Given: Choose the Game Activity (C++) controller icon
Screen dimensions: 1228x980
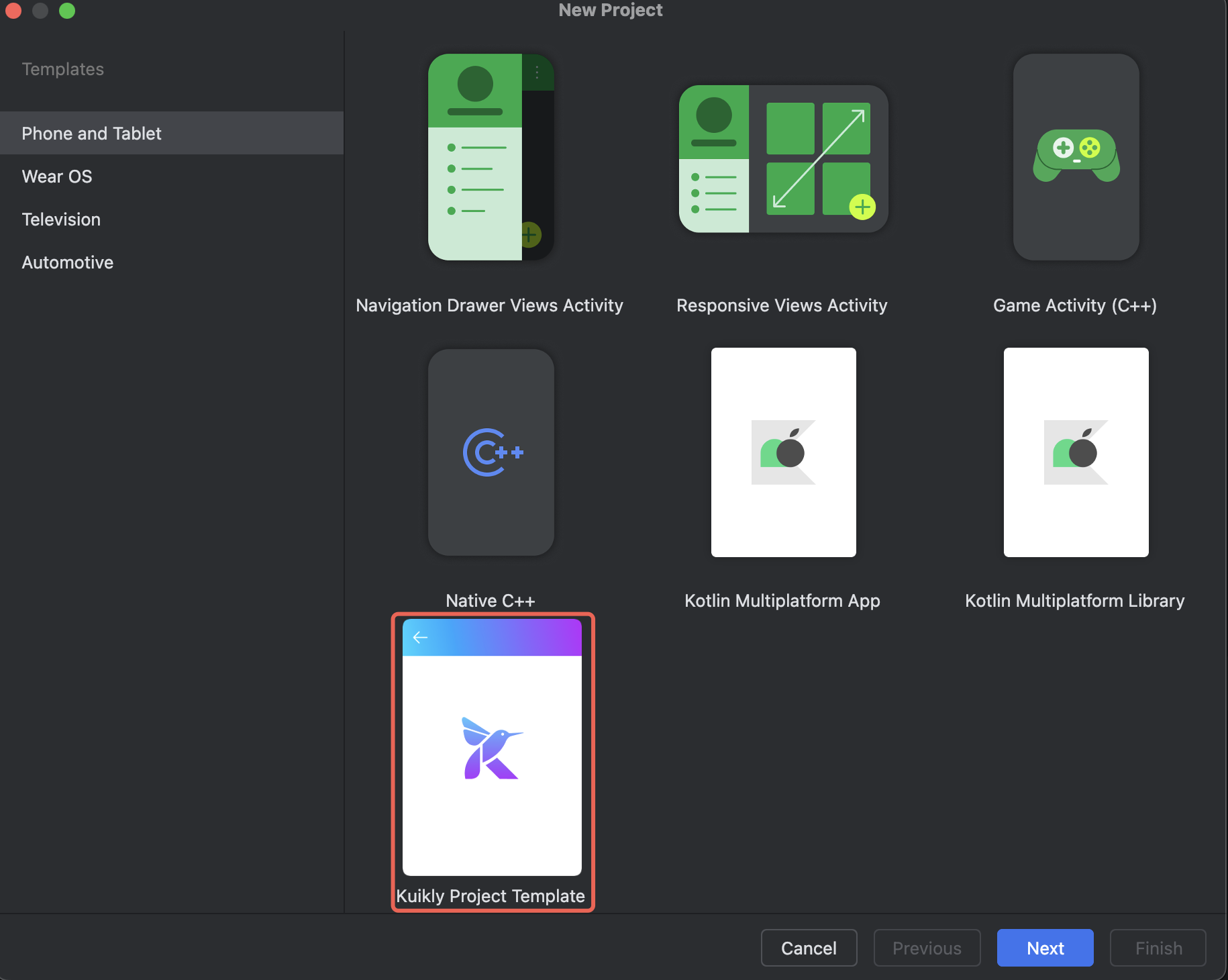Looking at the screenshot, I should [1076, 157].
